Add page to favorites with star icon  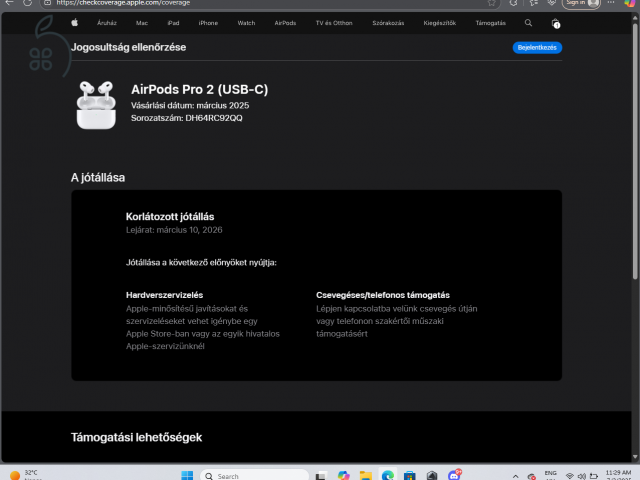pyautogui.click(x=491, y=2)
